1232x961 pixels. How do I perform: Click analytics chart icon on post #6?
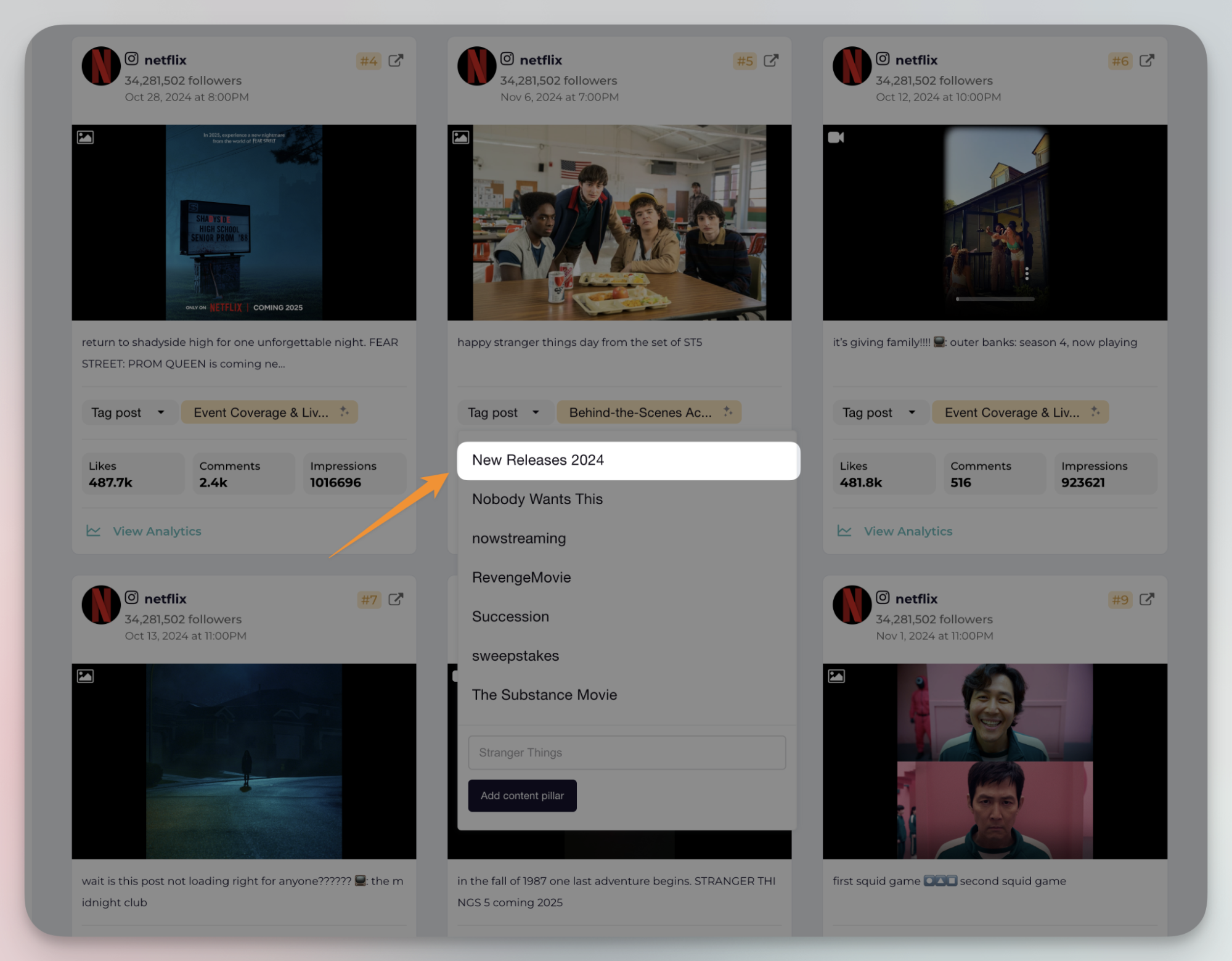(x=844, y=531)
